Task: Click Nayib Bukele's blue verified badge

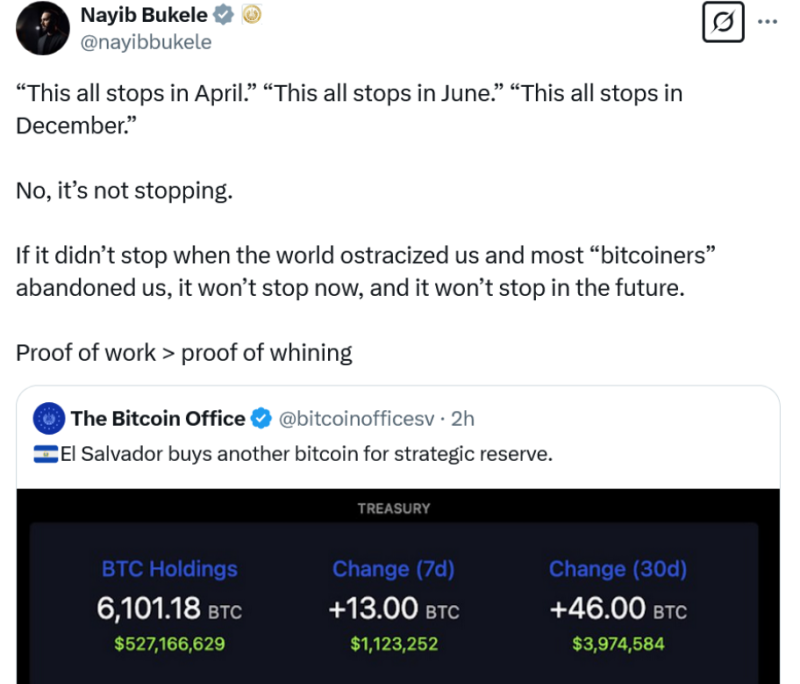Action: [x=223, y=15]
